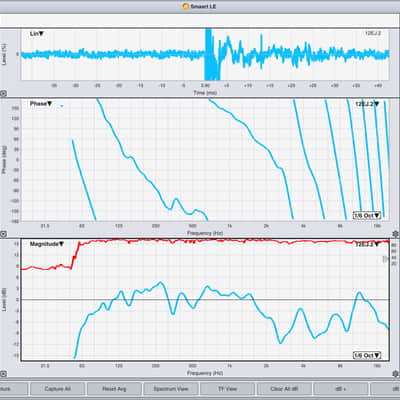
Task: Click the 12EJ.2 label in impulse pane
Action: pyautogui.click(x=373, y=33)
